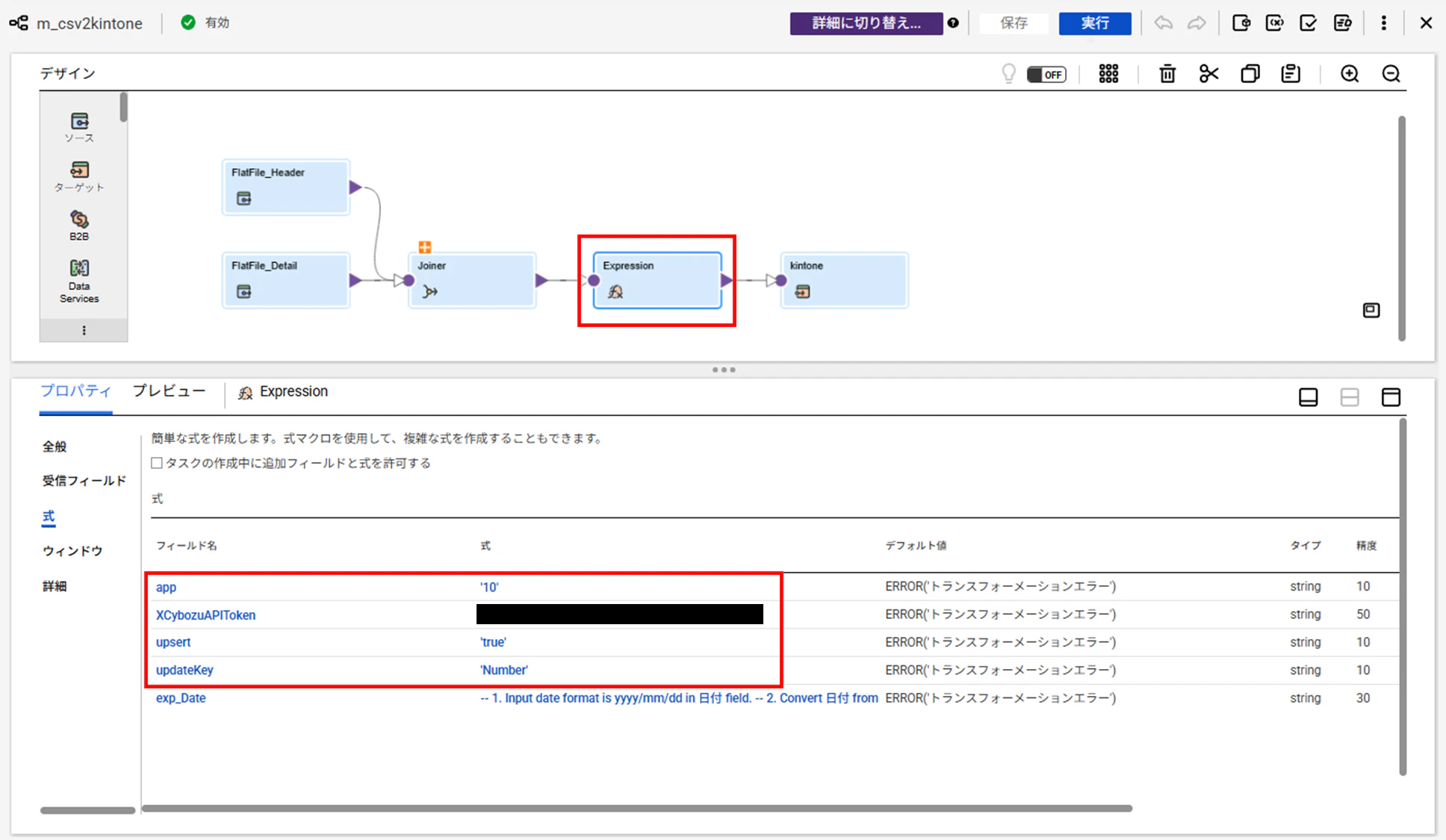The width and height of the screenshot is (1446, 840).
Task: Click 詳細に切り替え button
Action: tap(866, 23)
